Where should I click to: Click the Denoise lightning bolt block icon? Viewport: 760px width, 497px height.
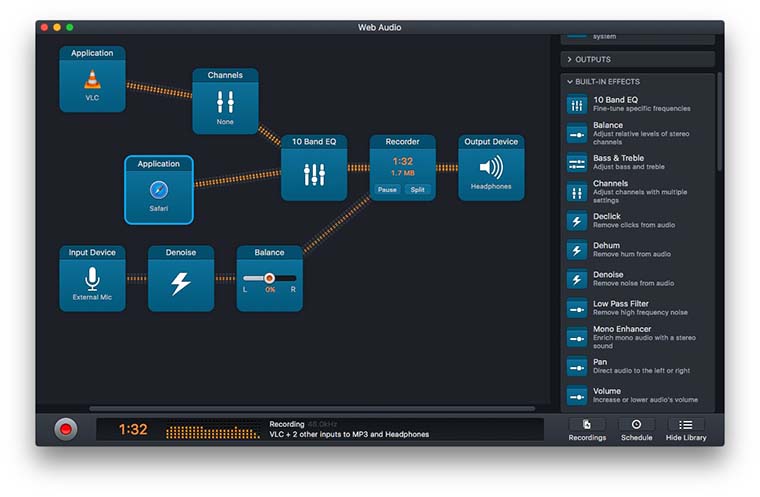coord(181,283)
